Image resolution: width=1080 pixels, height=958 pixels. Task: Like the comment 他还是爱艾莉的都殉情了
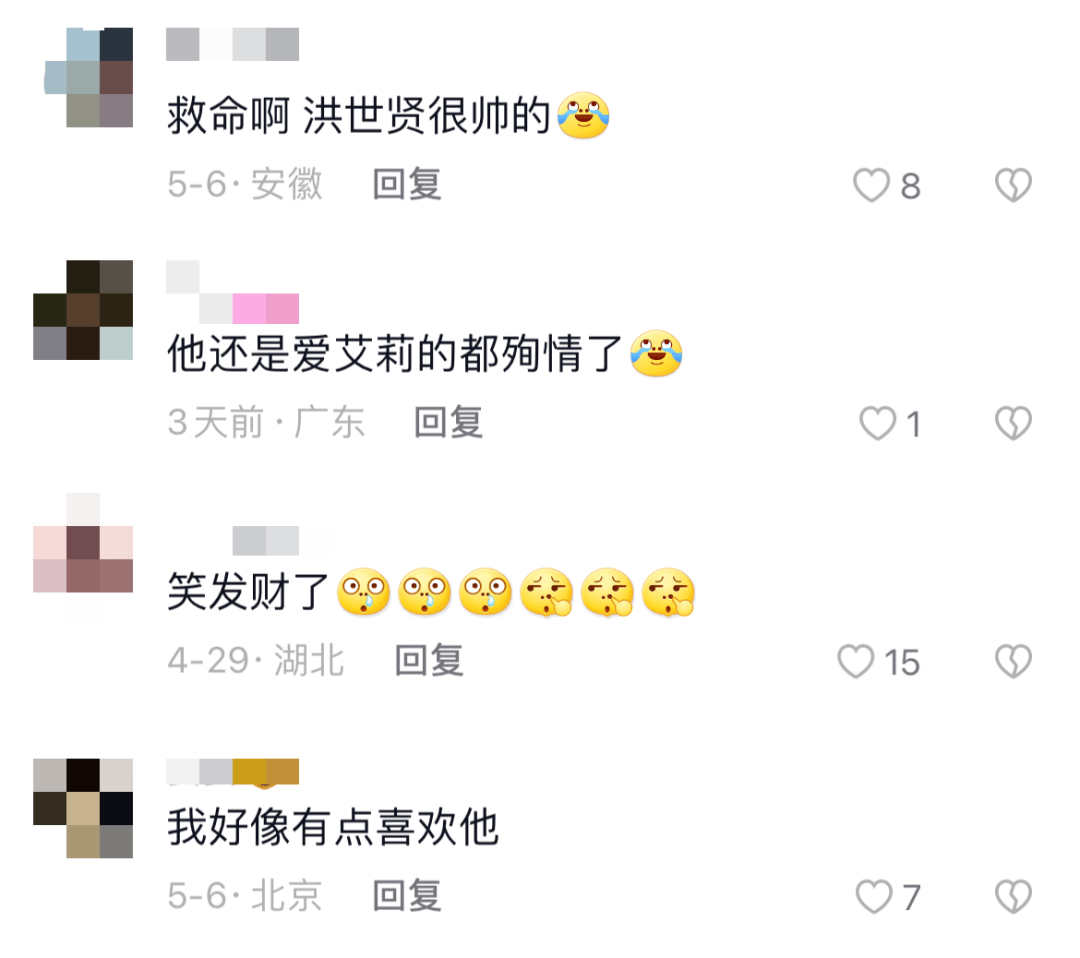(x=878, y=423)
